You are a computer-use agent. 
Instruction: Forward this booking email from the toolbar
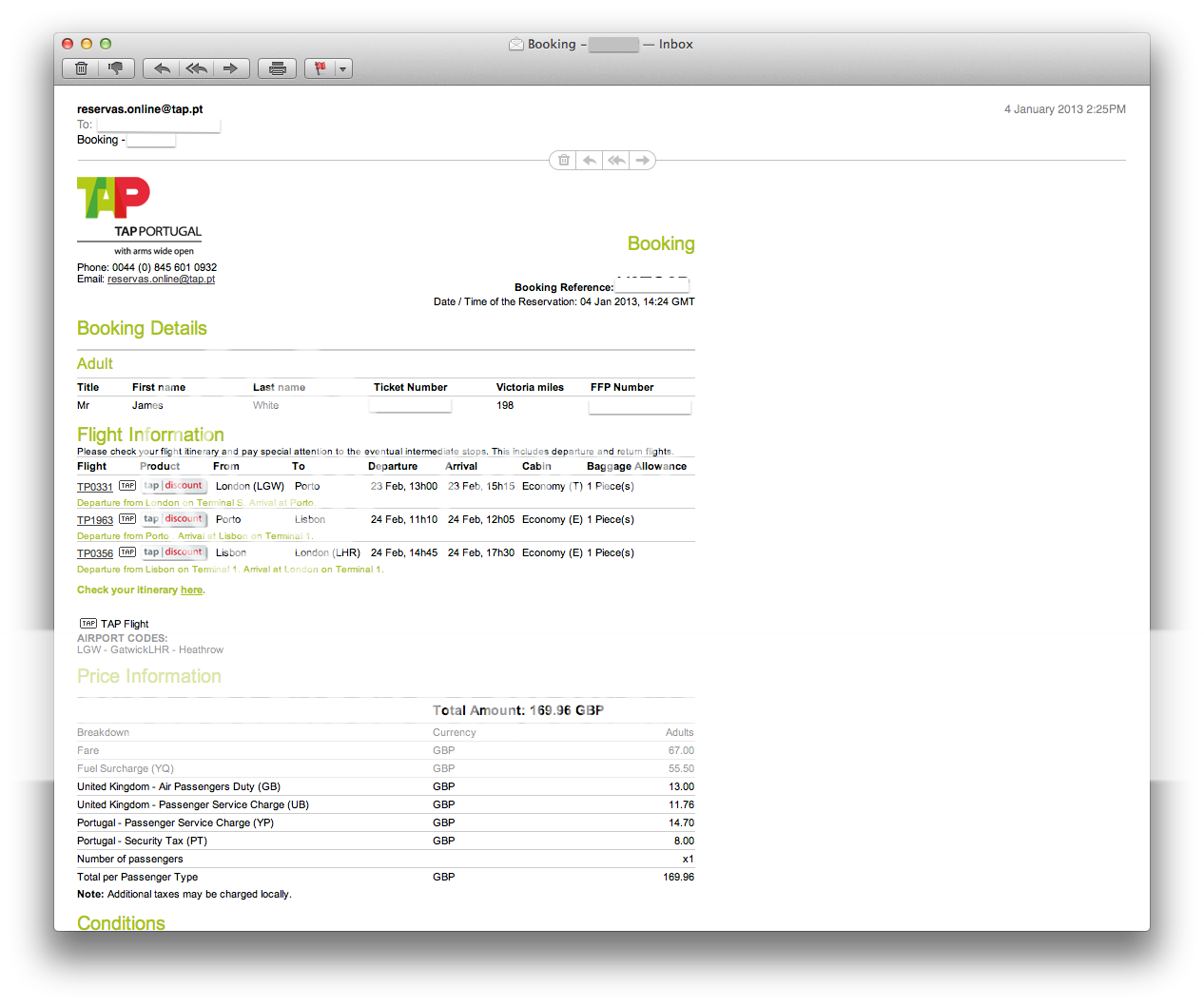[231, 68]
